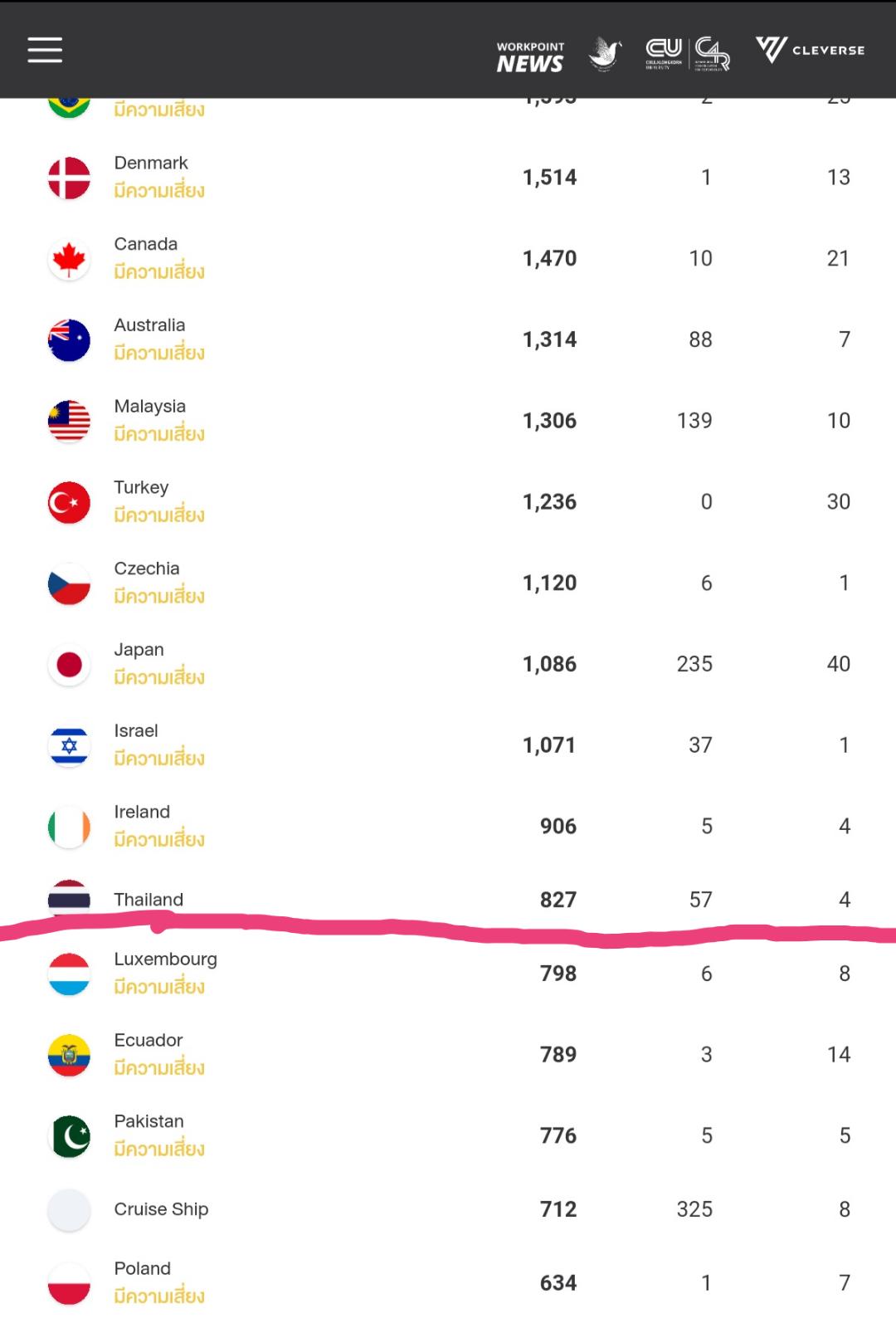The width and height of the screenshot is (896, 1328).
Task: Click Ecuador's yellow risk label
Action: coord(159,1068)
